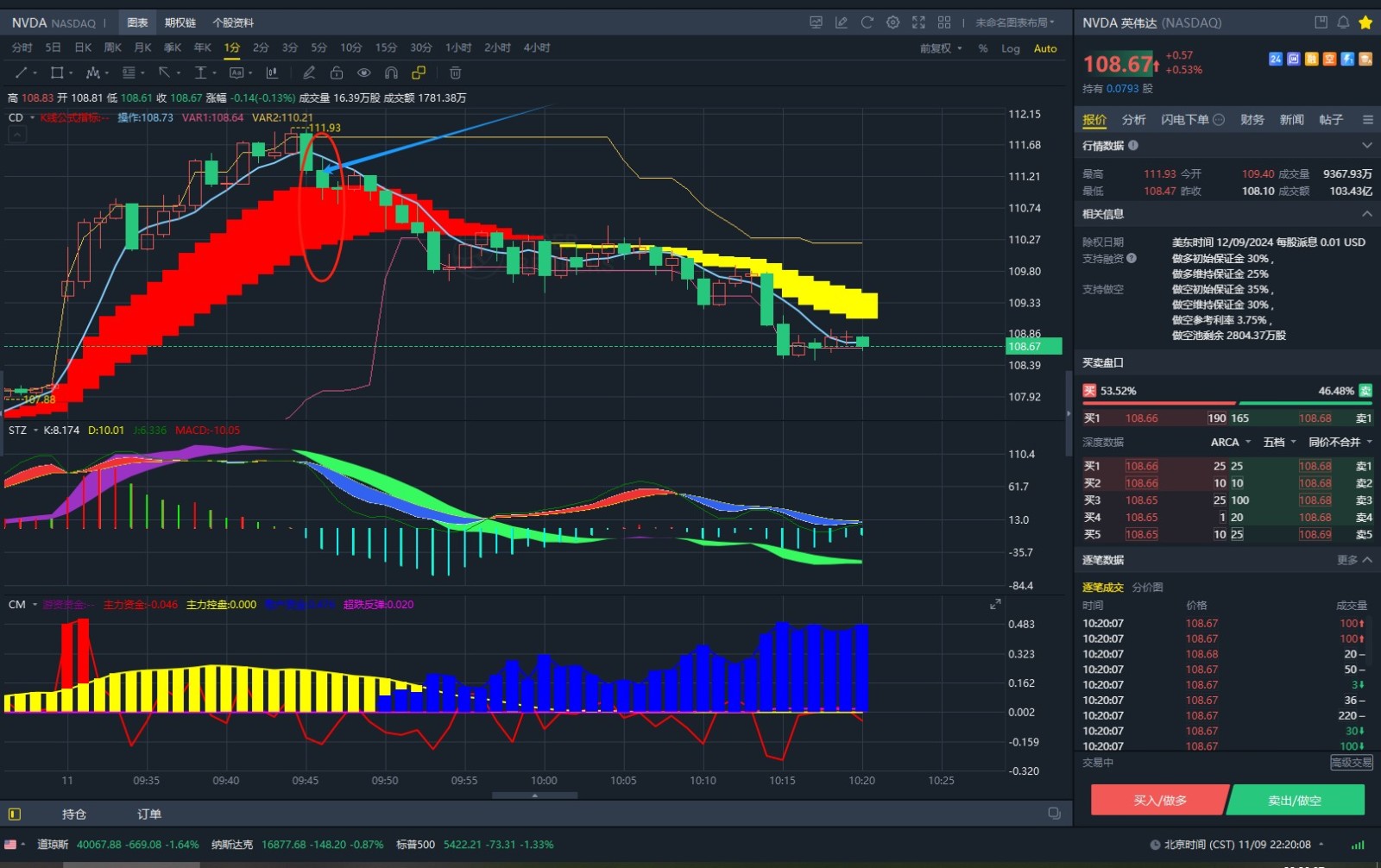Open the 财务 financials tab
Image resolution: width=1381 pixels, height=868 pixels.
point(1252,120)
